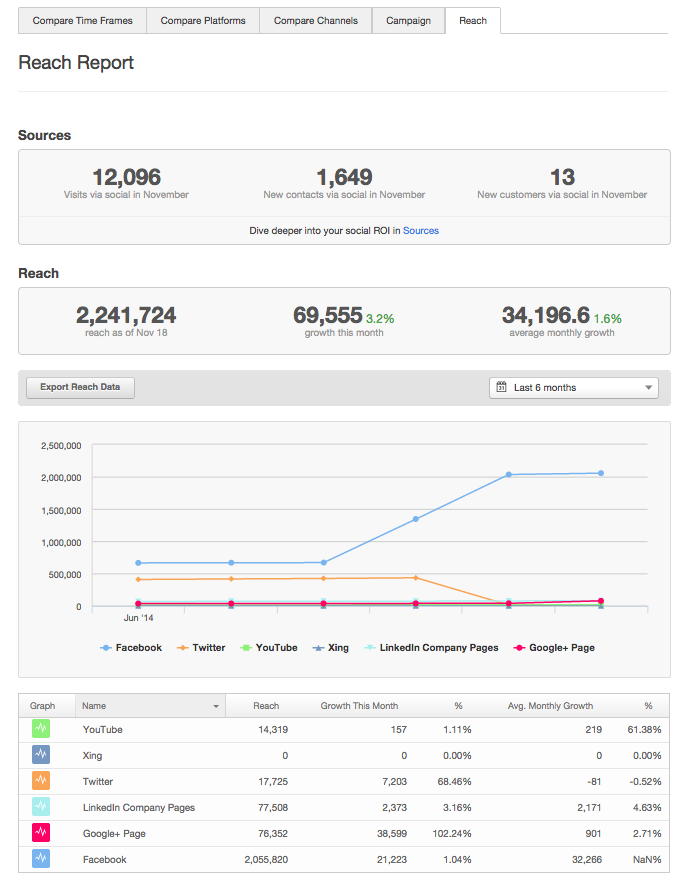Click YouTube row name in table
This screenshot has width=682, height=886.
(x=103, y=729)
